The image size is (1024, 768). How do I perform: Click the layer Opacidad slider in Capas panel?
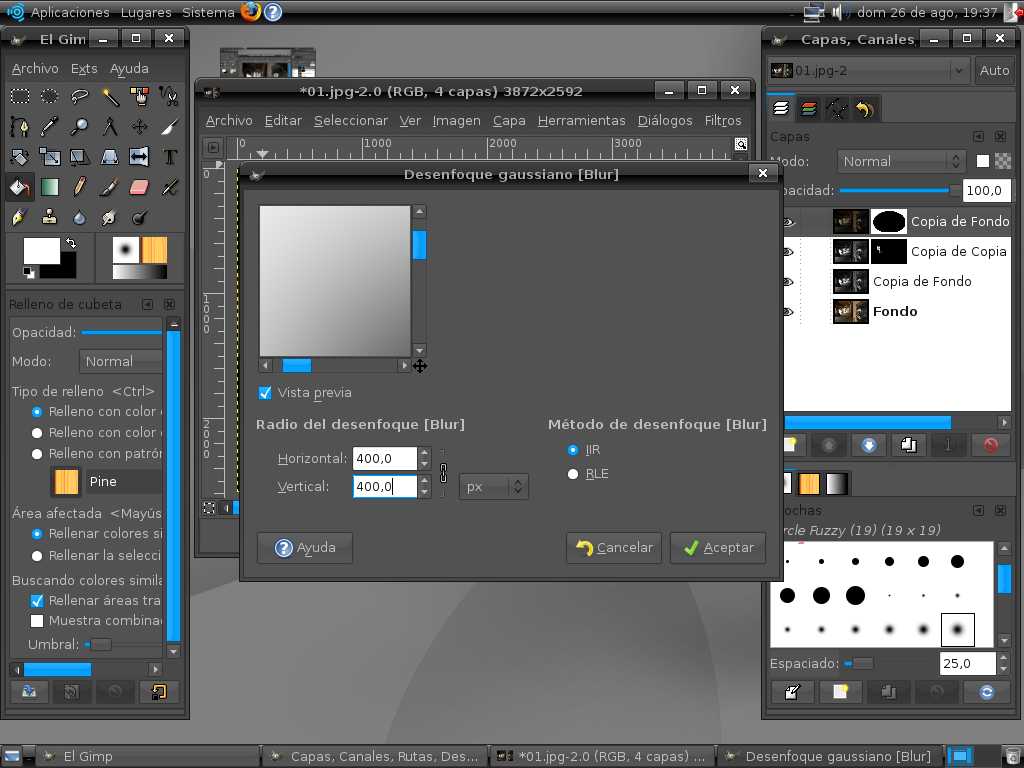point(899,191)
